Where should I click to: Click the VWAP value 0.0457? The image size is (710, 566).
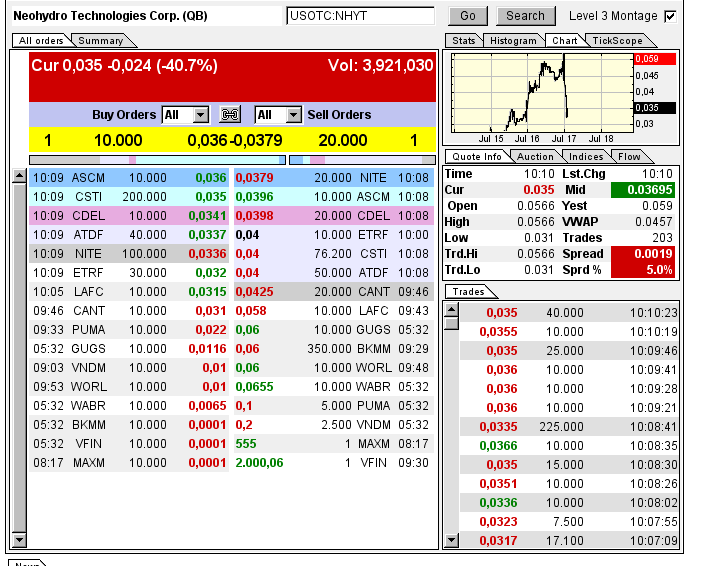(x=653, y=222)
